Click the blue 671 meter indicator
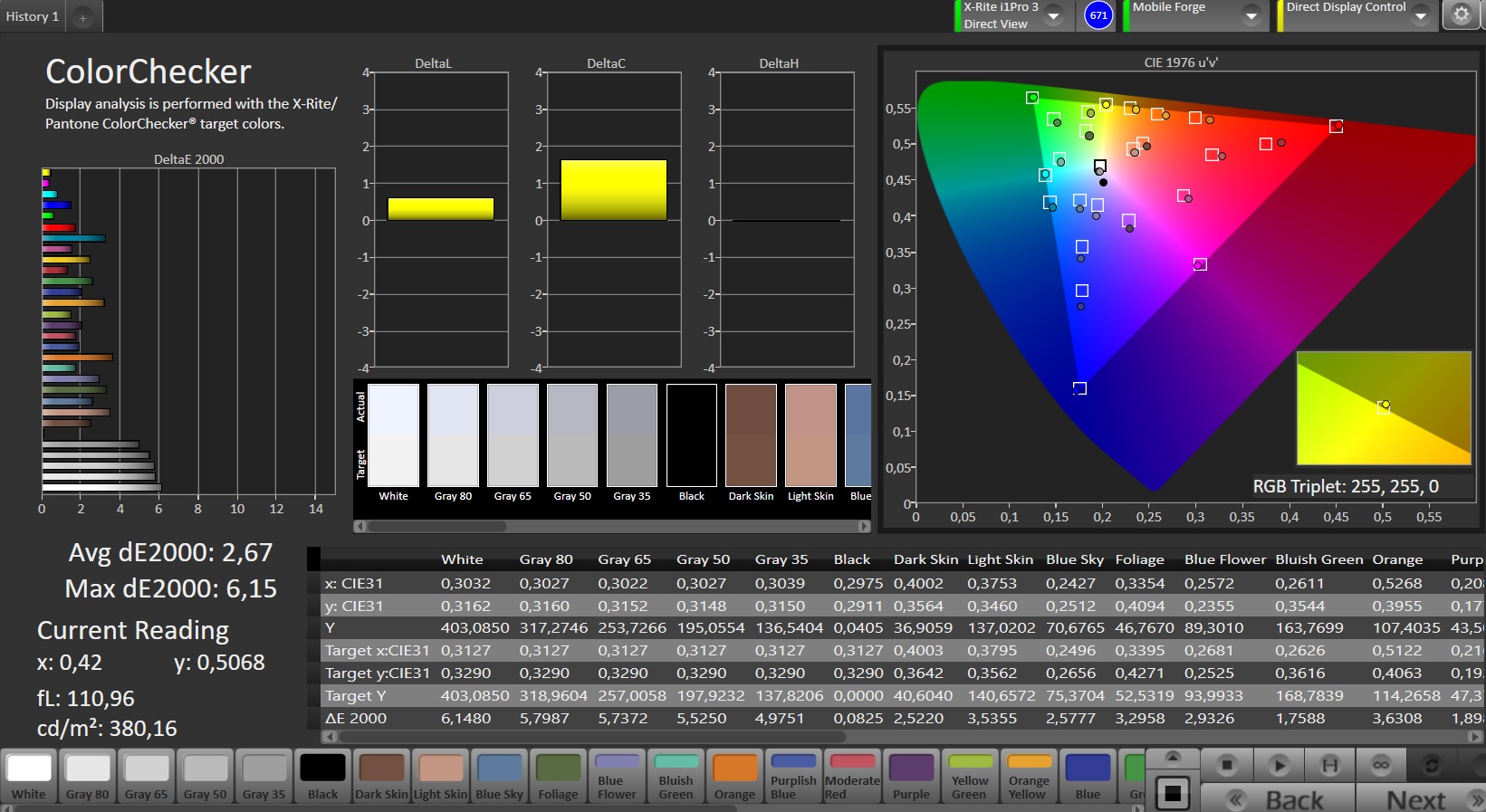This screenshot has height=812, width=1486. (1098, 15)
